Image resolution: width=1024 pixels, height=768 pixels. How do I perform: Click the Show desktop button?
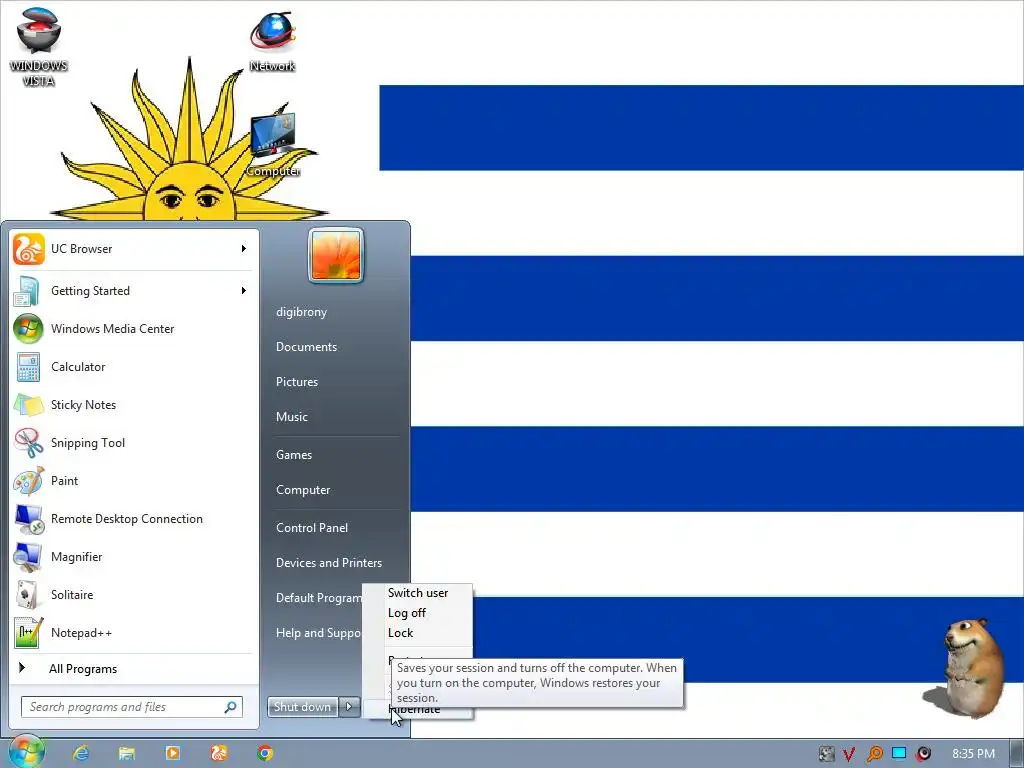click(1017, 754)
